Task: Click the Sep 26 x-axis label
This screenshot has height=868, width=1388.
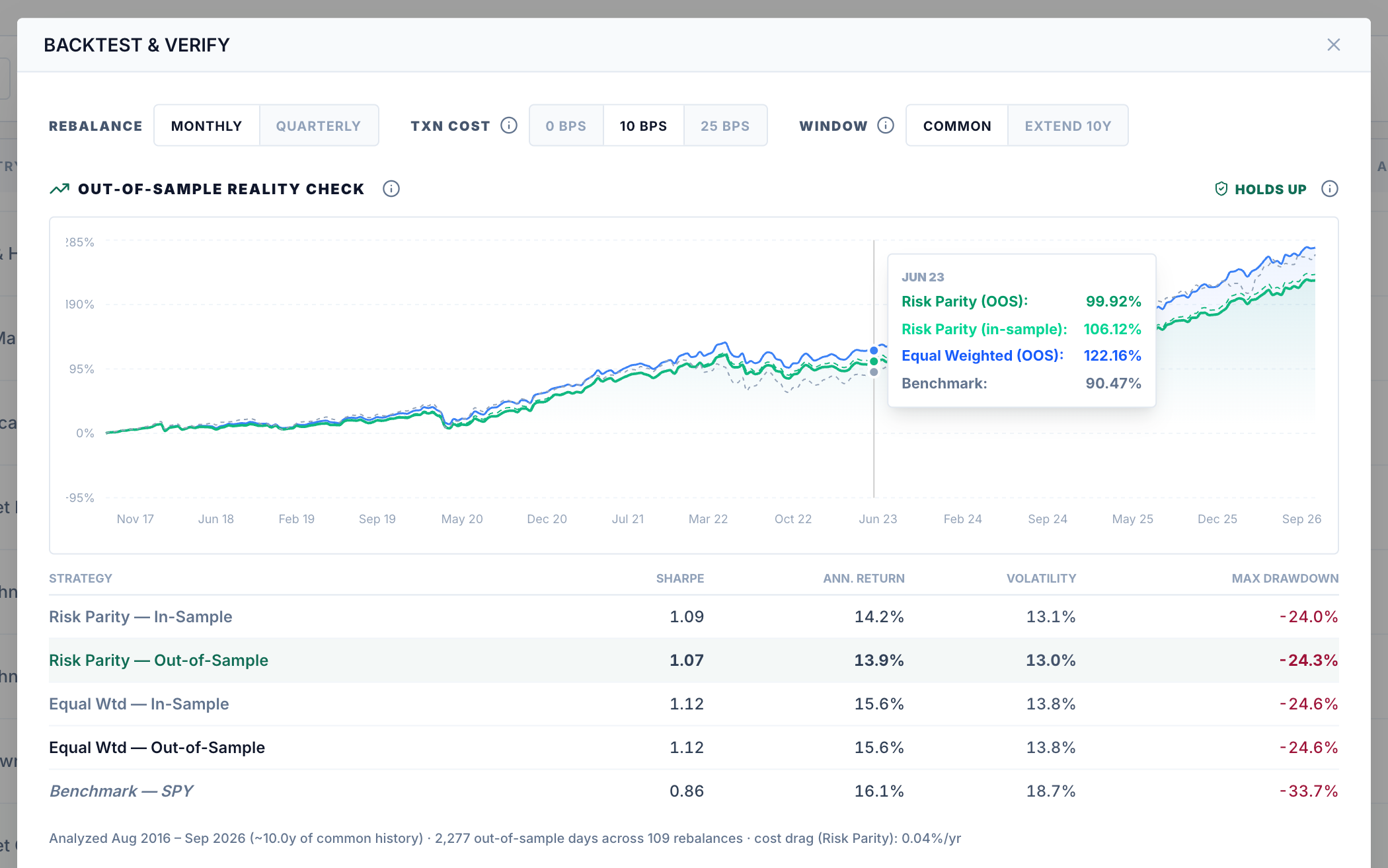Action: [x=1301, y=519]
